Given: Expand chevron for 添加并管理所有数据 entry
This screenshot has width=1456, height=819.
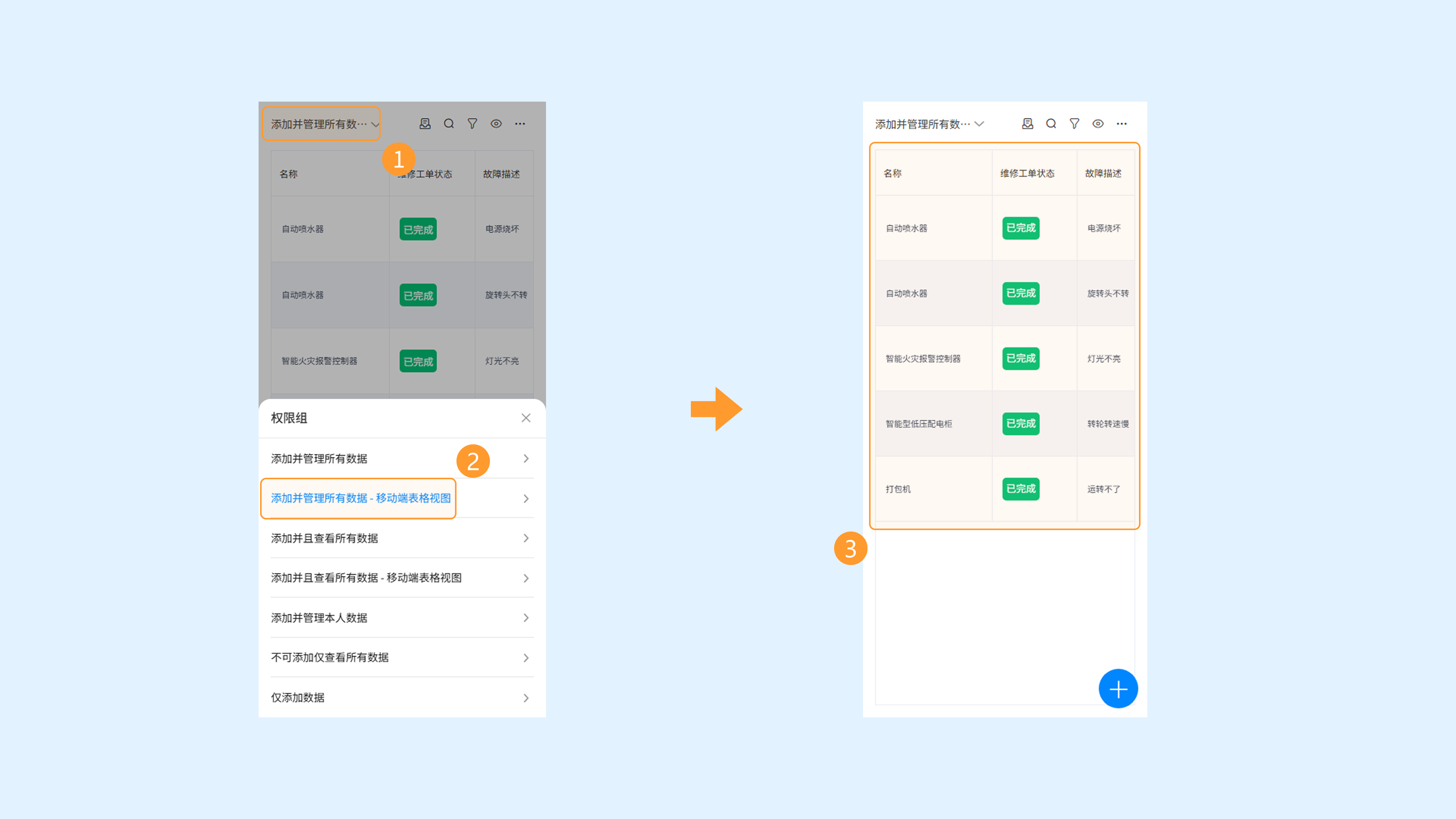Looking at the screenshot, I should coord(526,458).
